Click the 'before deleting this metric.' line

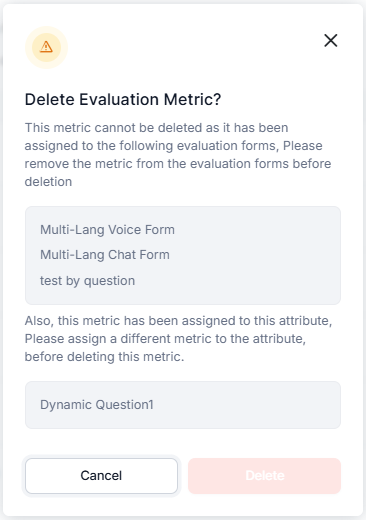(104, 357)
